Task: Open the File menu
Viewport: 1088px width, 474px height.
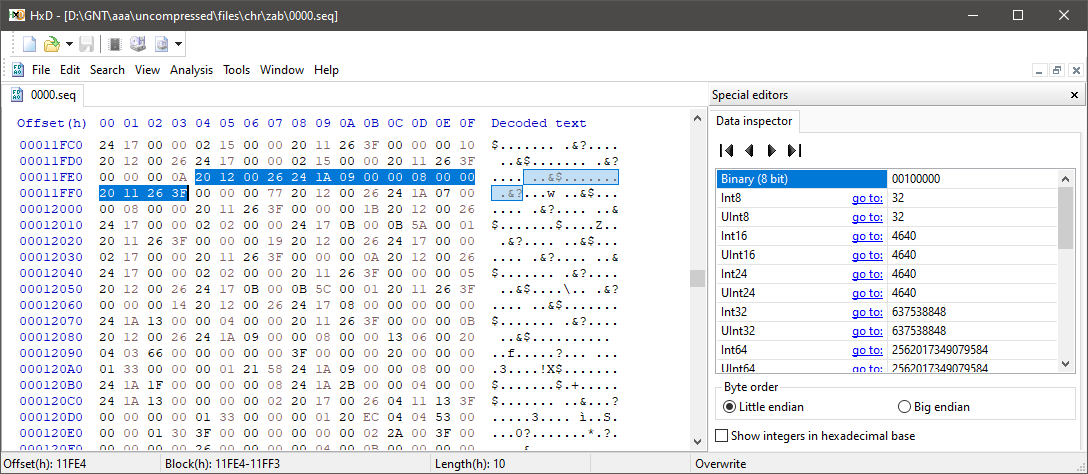Action: point(41,69)
